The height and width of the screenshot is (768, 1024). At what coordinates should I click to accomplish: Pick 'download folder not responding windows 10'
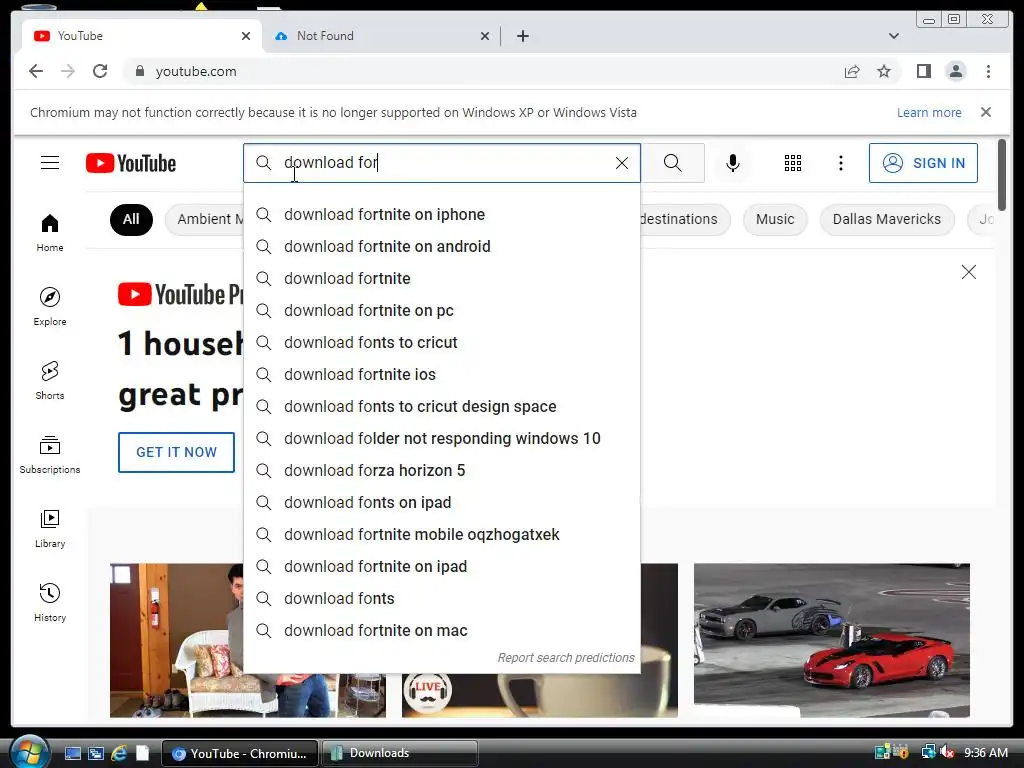(442, 438)
